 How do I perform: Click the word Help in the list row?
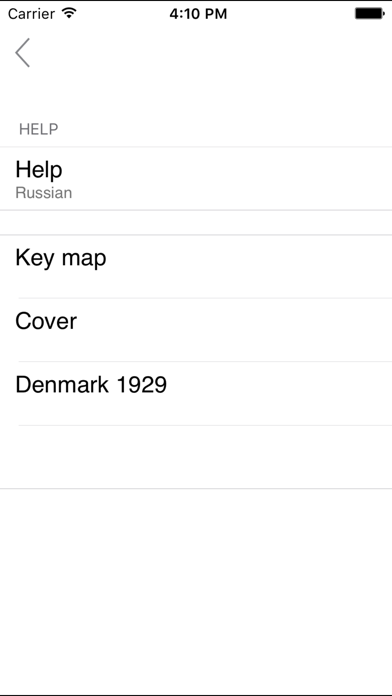click(39, 170)
